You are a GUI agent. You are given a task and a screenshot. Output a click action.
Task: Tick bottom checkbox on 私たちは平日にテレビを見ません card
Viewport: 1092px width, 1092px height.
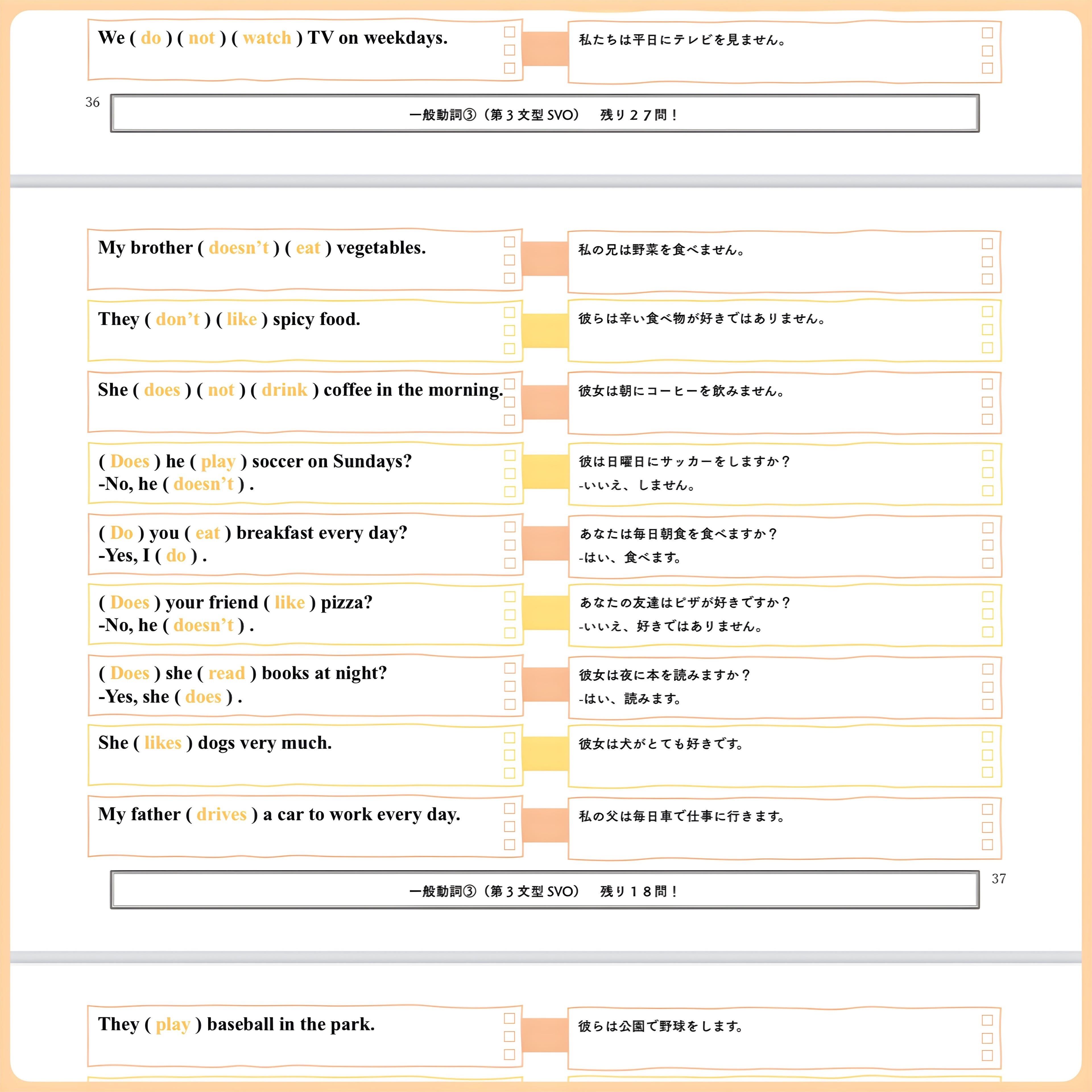[987, 68]
